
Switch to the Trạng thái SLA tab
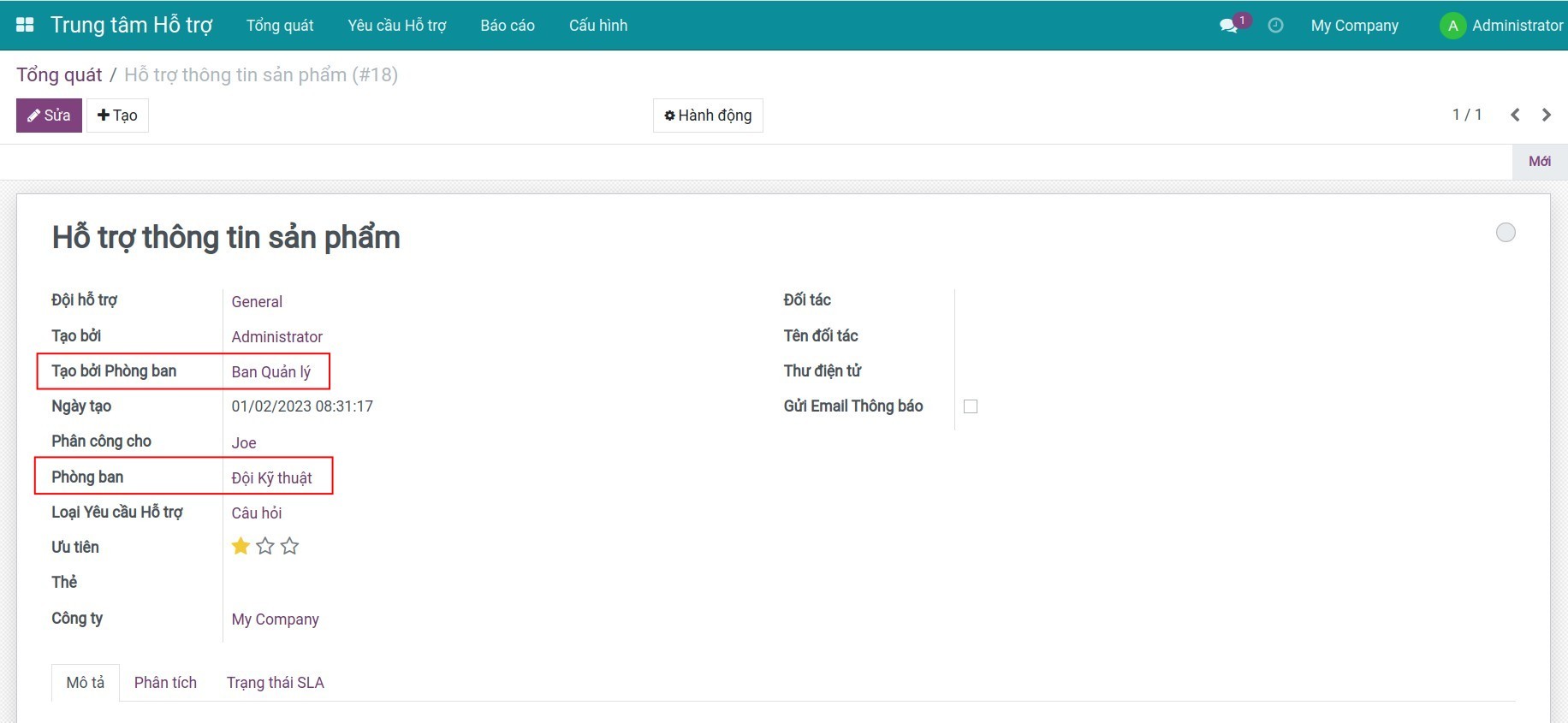275,683
